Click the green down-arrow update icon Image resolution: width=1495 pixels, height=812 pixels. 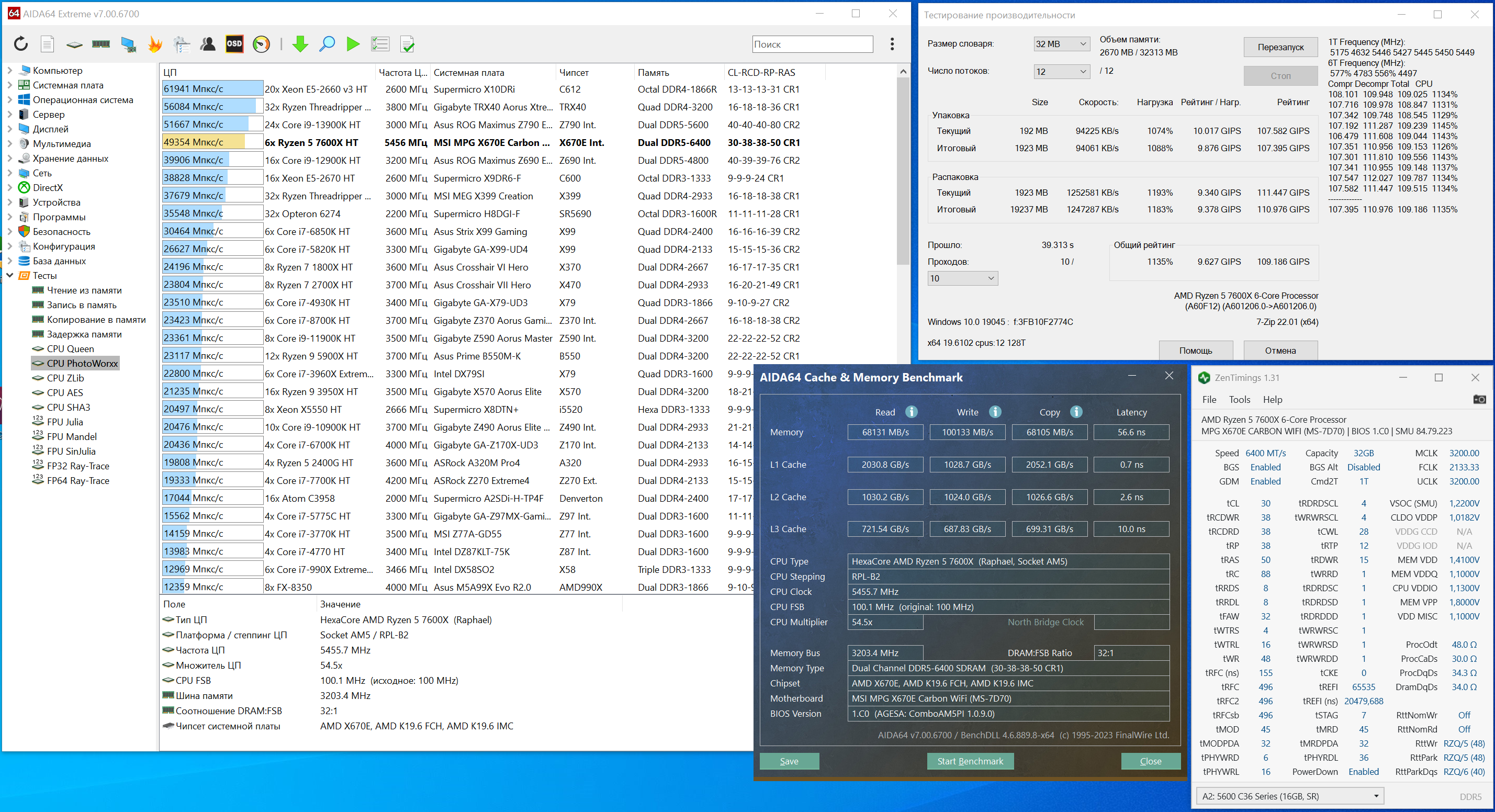coord(300,44)
